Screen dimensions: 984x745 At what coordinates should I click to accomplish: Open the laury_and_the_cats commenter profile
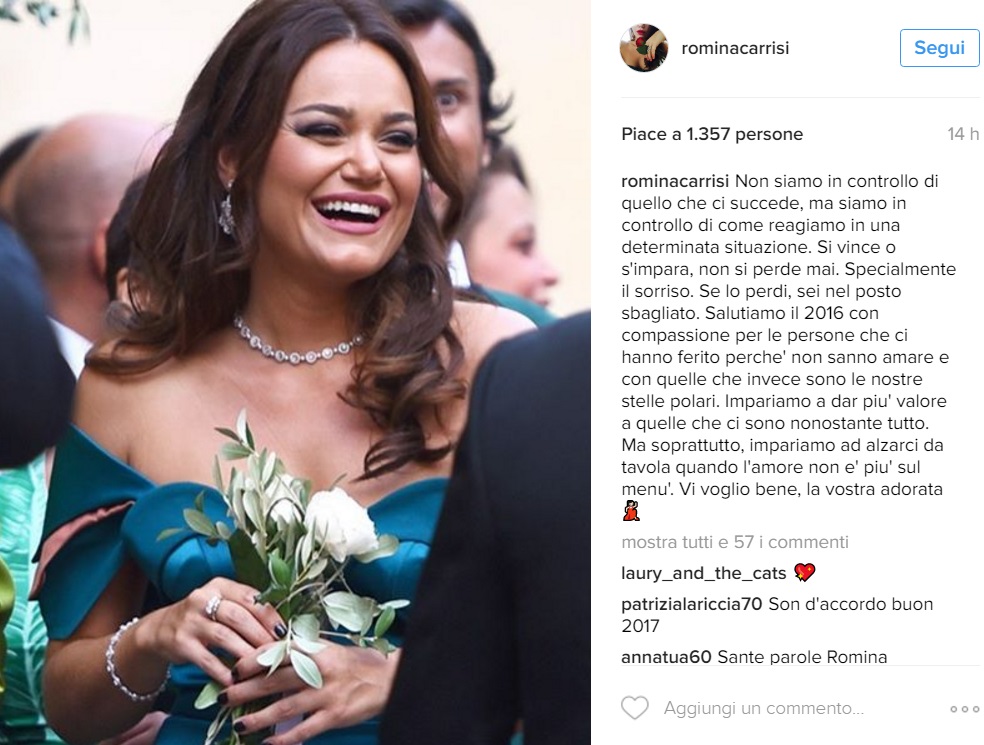point(703,573)
